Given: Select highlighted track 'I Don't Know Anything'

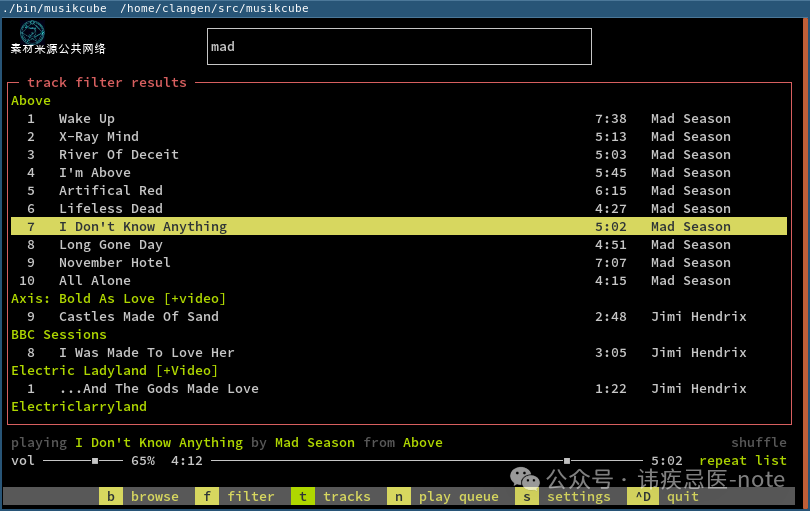Looking at the screenshot, I should pyautogui.click(x=399, y=227).
